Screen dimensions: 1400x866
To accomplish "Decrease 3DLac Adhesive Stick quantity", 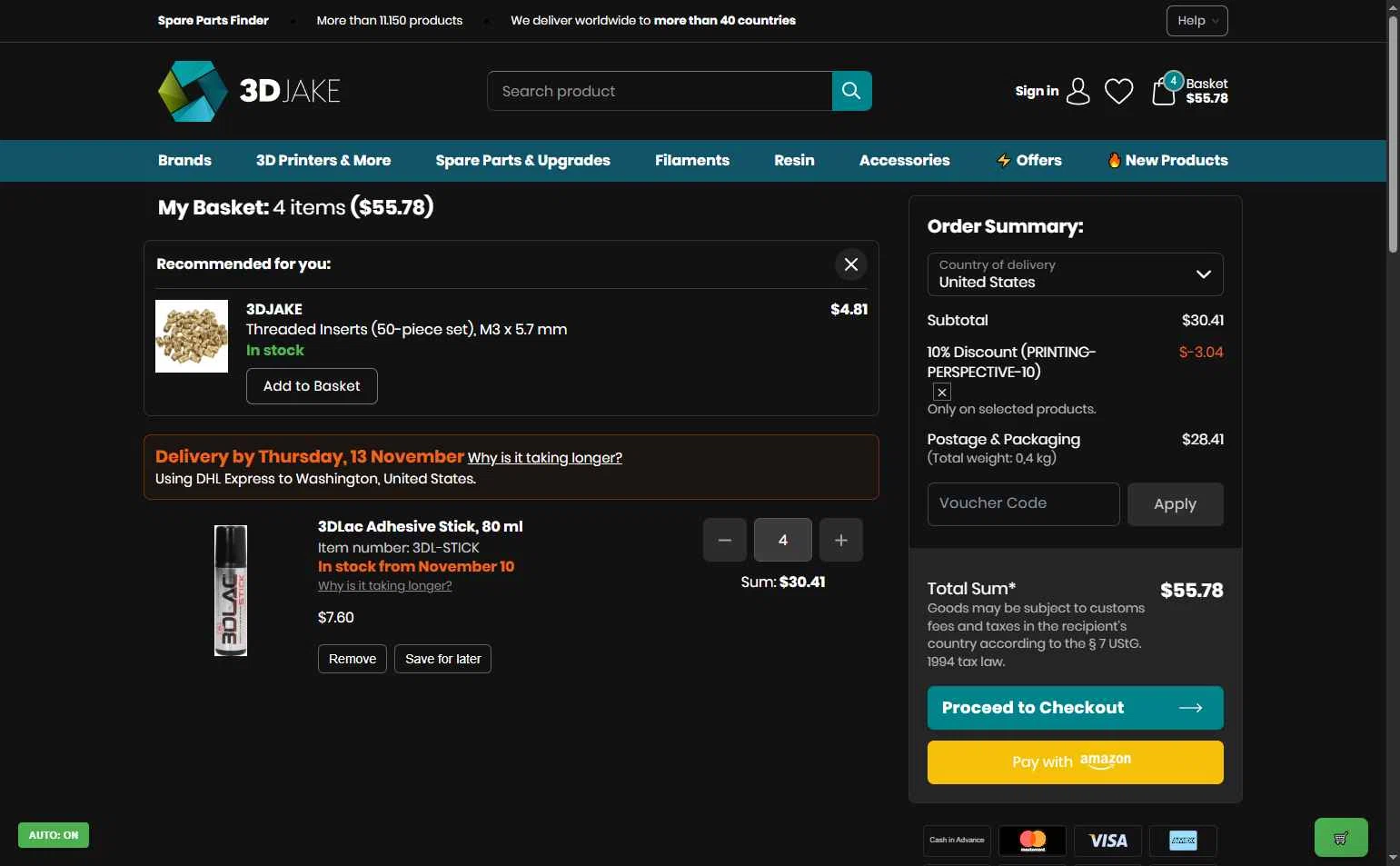I will tap(725, 540).
